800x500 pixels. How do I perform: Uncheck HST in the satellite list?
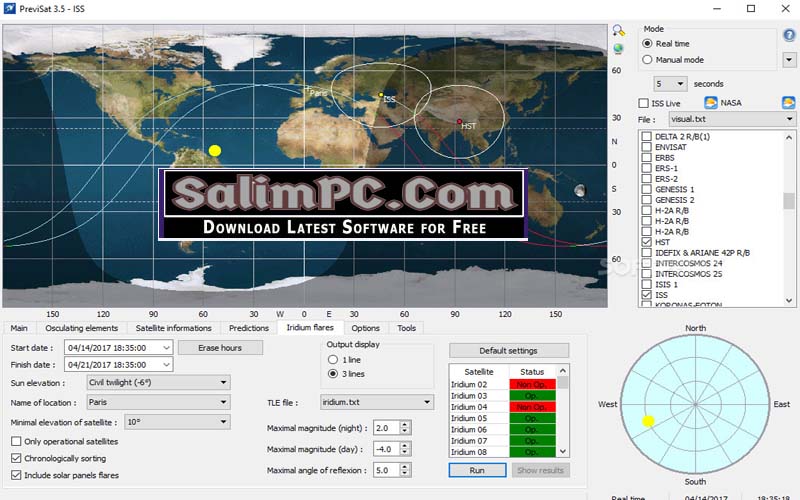click(x=646, y=242)
